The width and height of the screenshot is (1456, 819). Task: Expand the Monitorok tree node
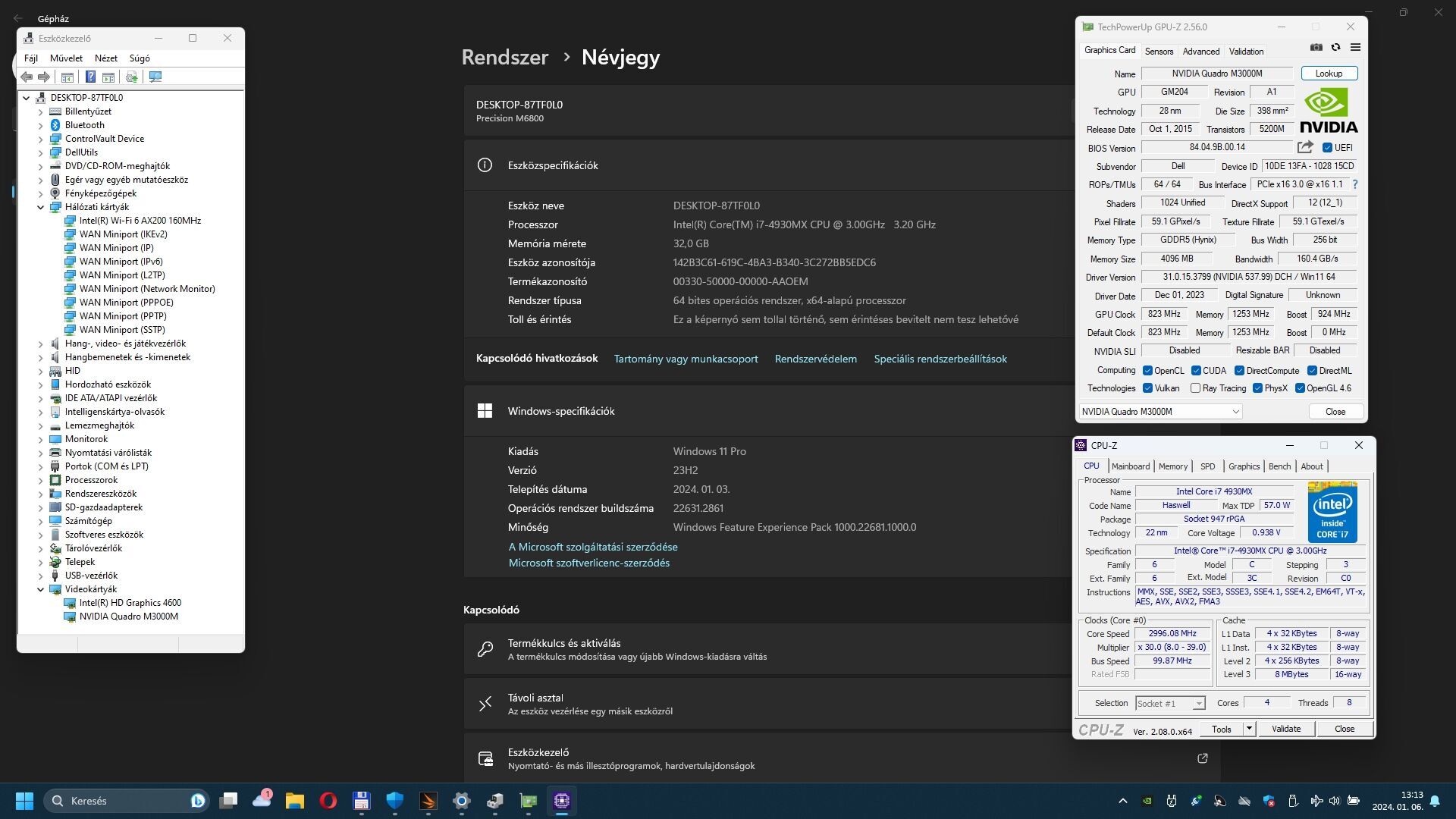[41, 439]
